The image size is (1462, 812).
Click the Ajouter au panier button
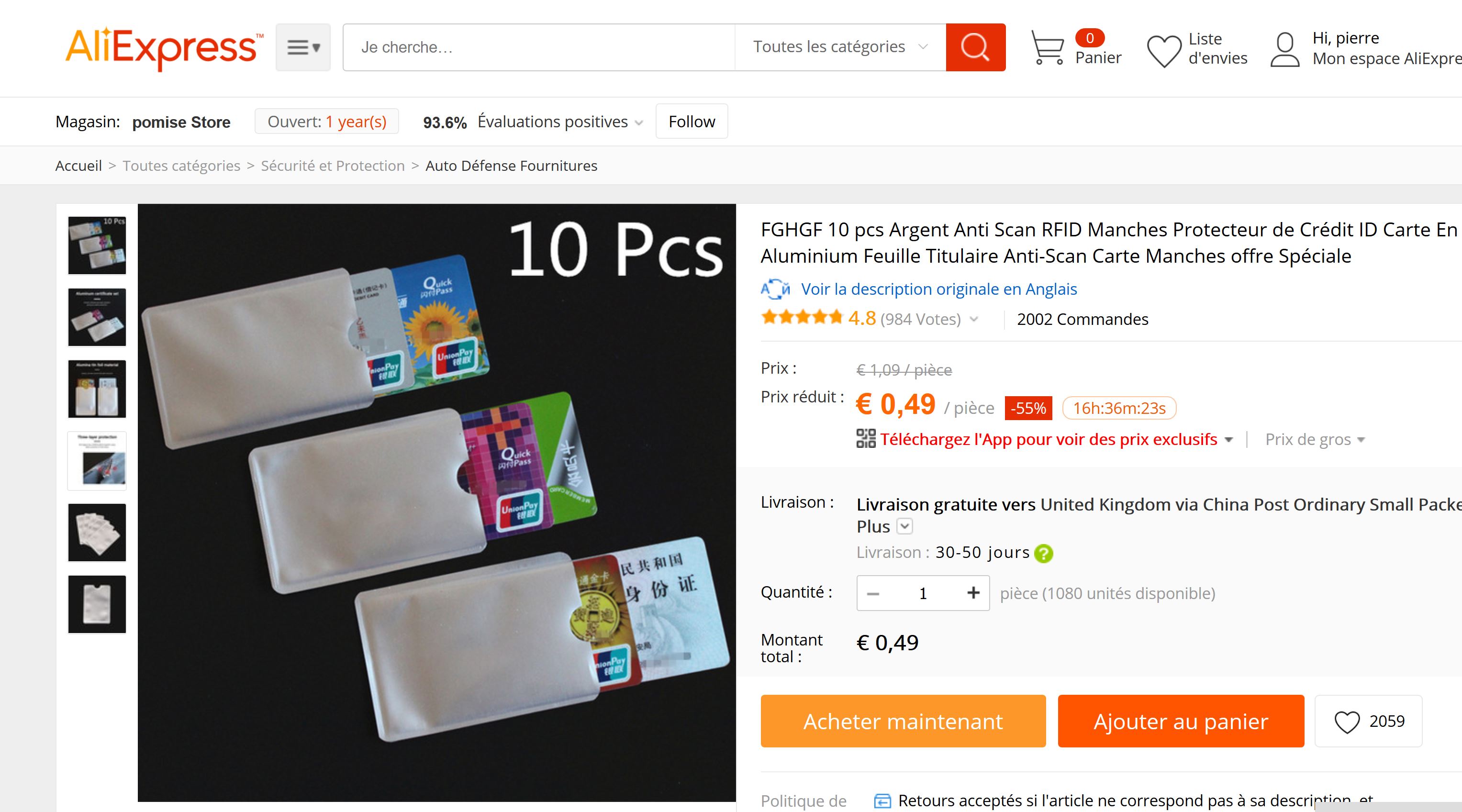(1181, 721)
